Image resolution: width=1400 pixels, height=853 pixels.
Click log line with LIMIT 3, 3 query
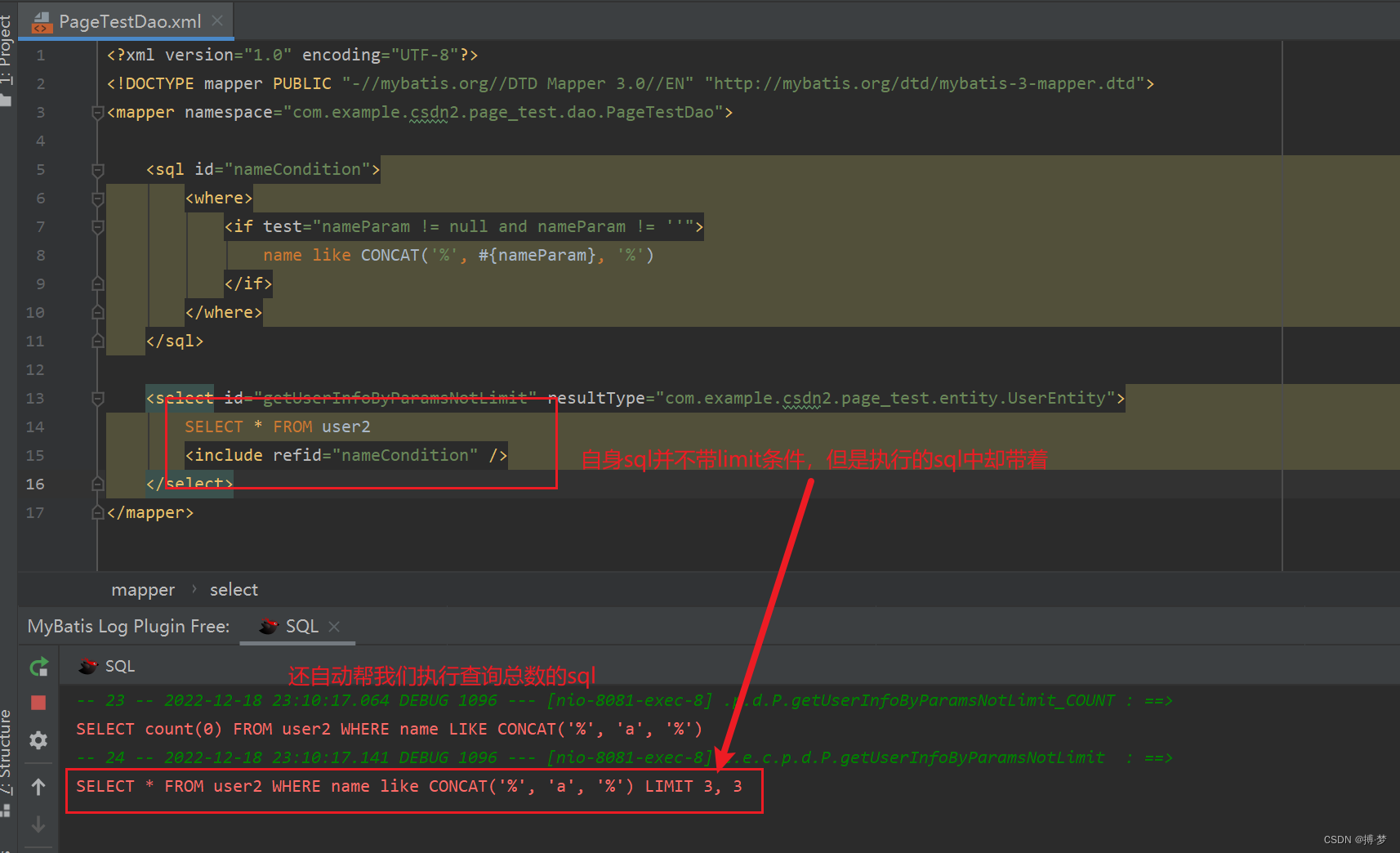tap(409, 786)
